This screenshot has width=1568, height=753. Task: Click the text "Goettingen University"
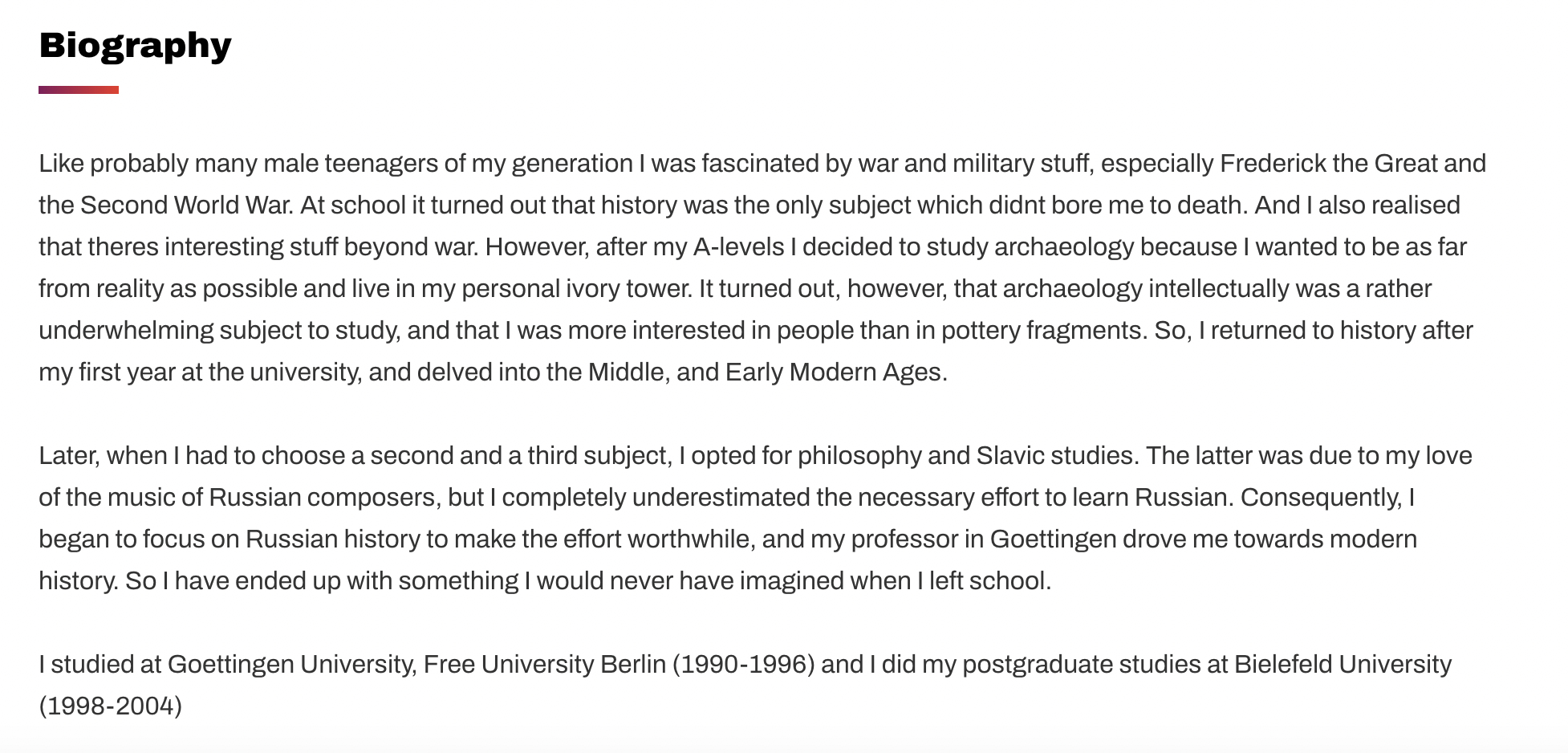290,665
